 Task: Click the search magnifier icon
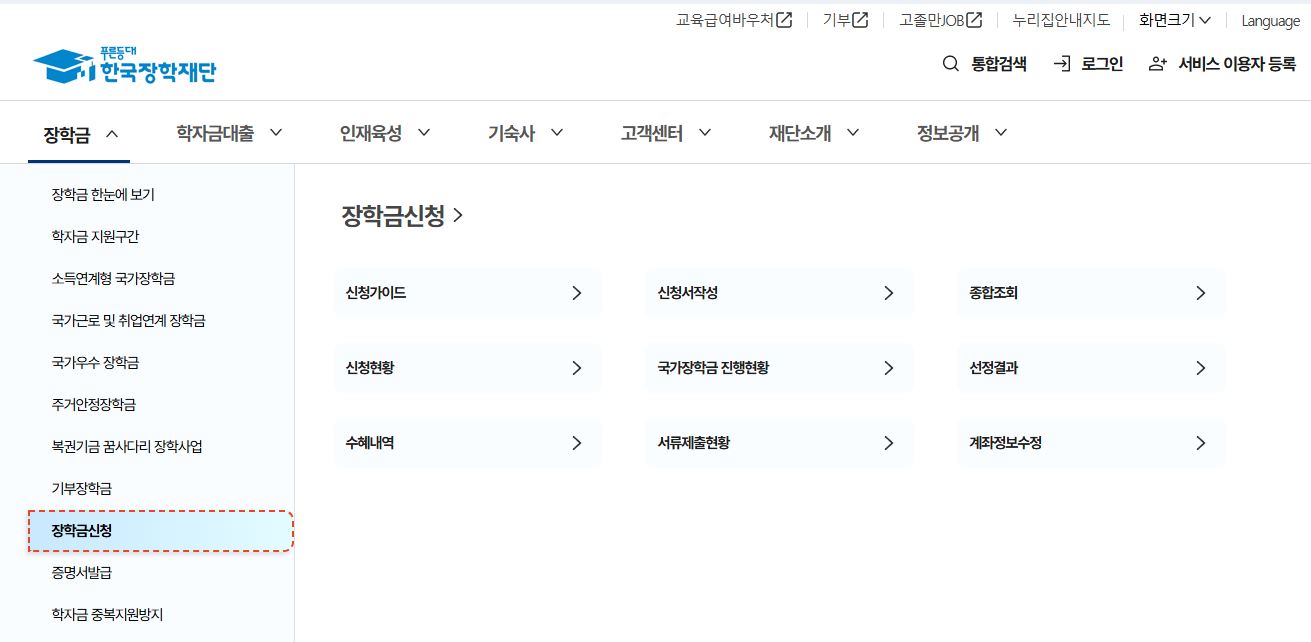point(949,63)
